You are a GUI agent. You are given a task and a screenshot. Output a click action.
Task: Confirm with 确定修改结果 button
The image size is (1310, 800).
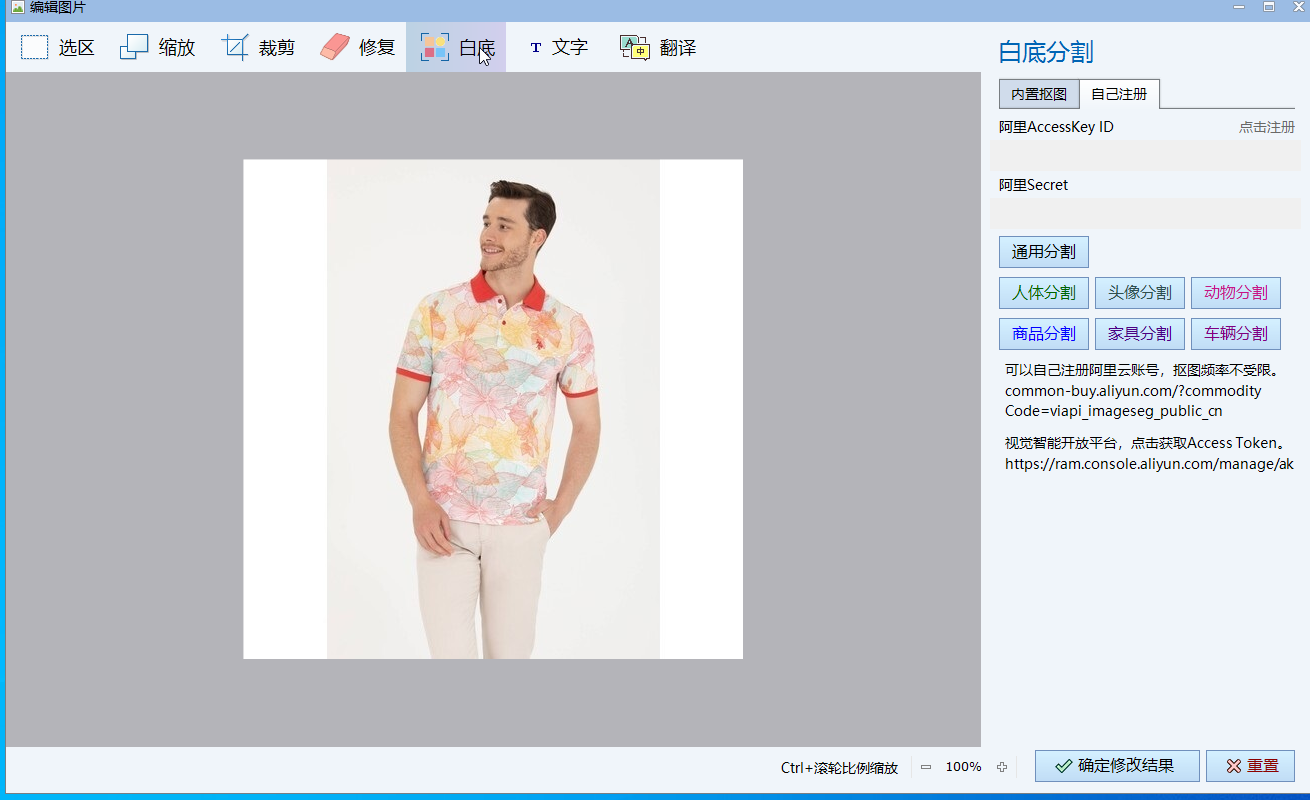coord(1117,766)
